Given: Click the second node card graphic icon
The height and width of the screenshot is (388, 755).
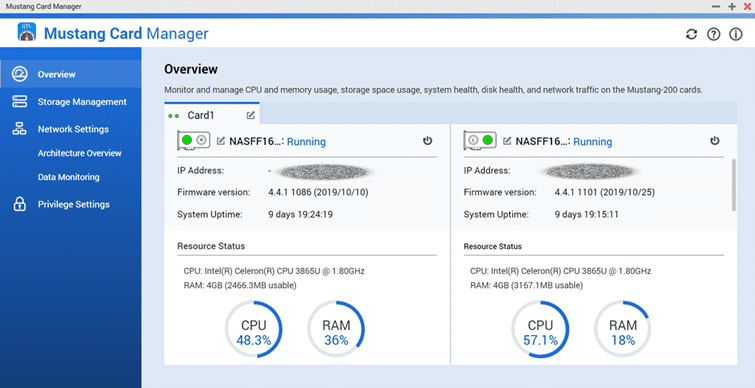Looking at the screenshot, I should (x=480, y=141).
